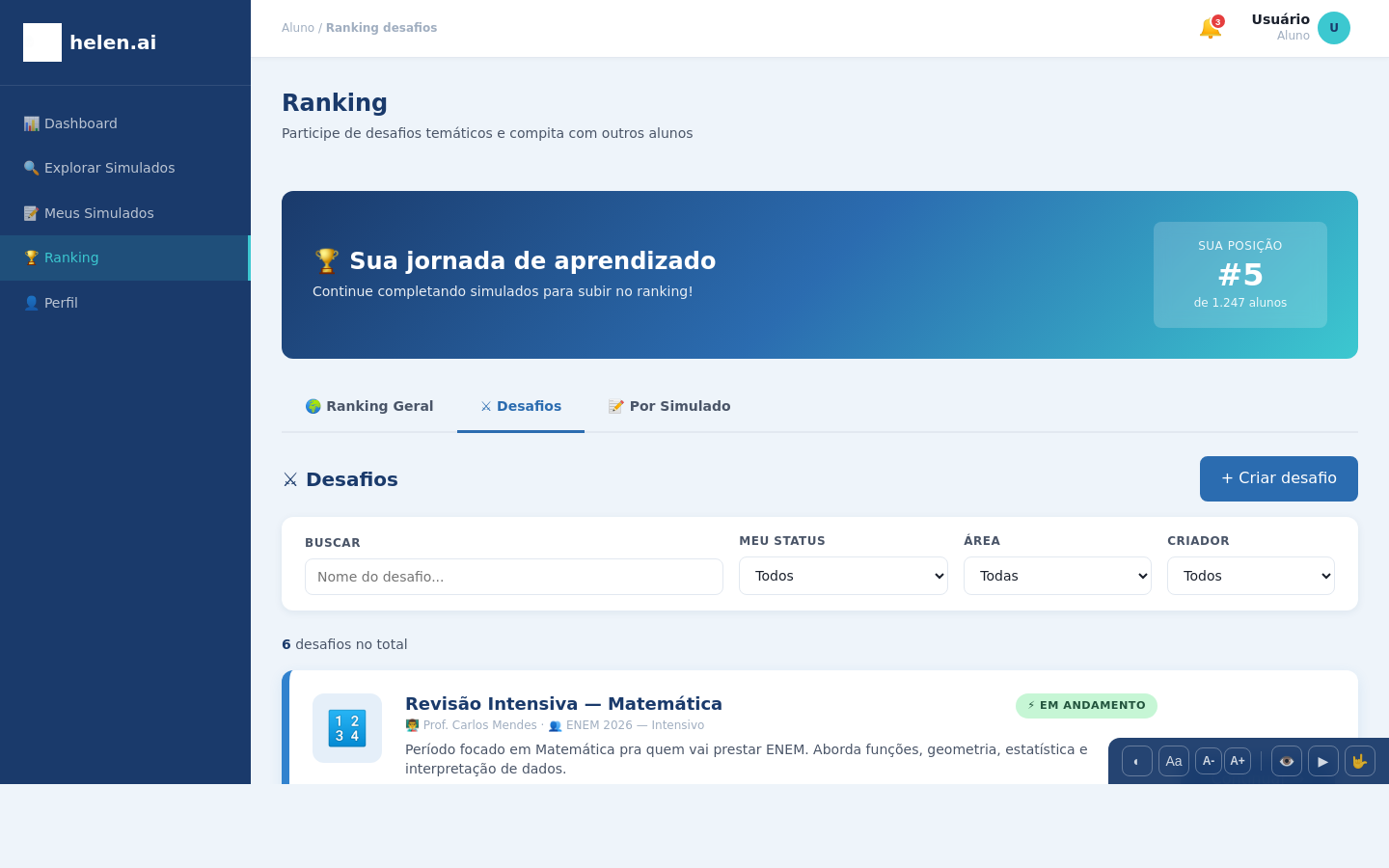Click the A- icon to decrease text size
Viewport: 1389px width, 868px height.
1209,761
